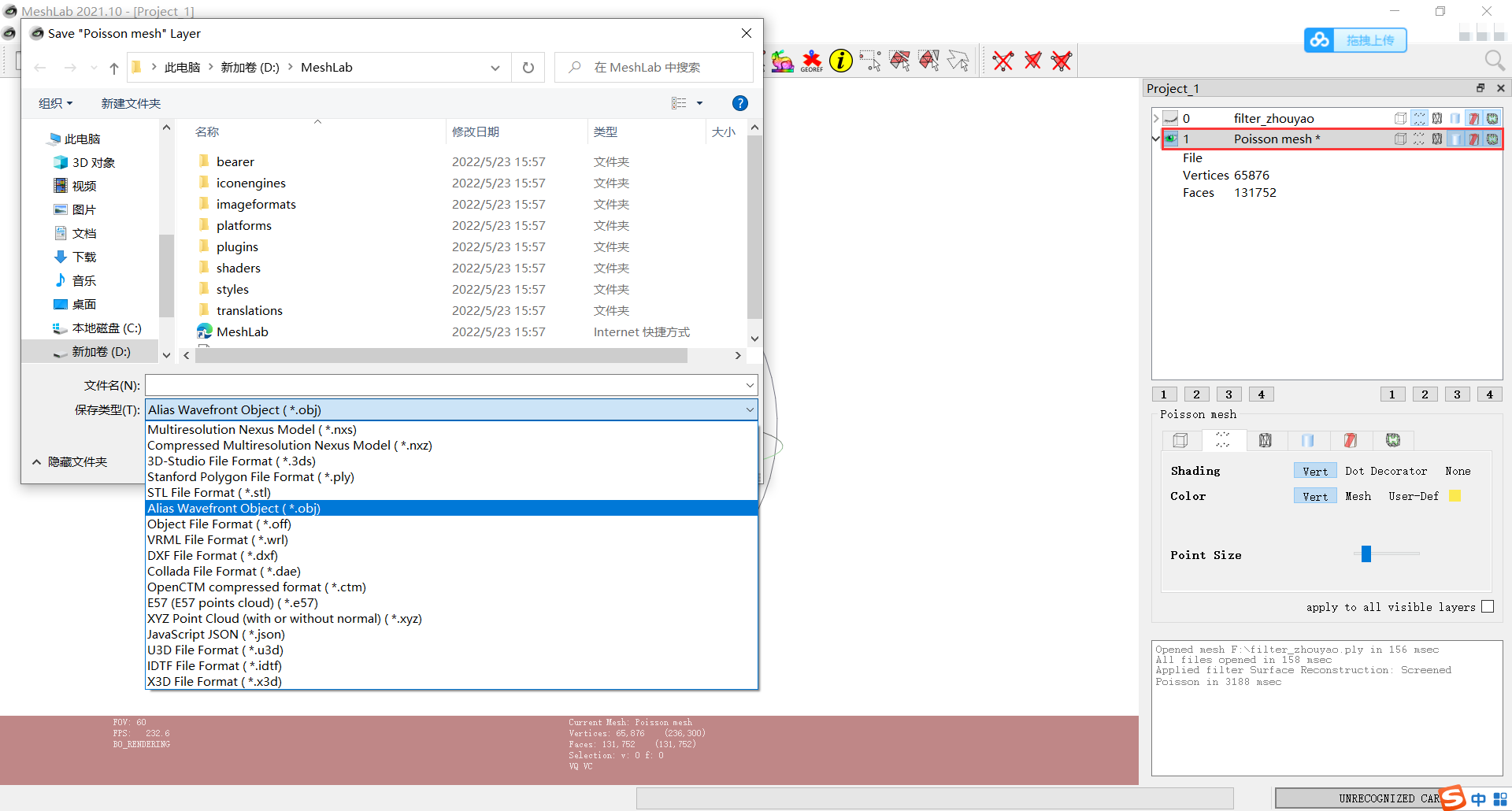Choose 3D-Studio File Format (*.3ds)
The image size is (1512, 811).
(452, 461)
